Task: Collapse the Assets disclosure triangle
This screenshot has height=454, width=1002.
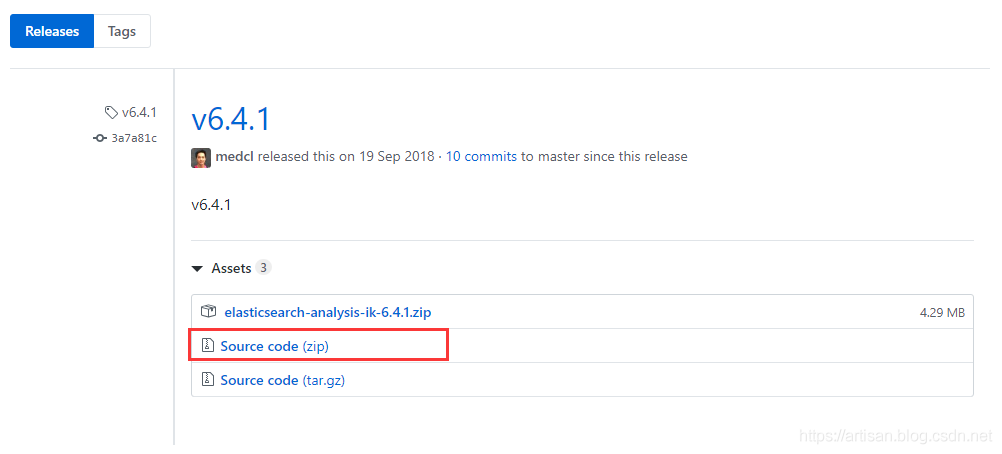Action: coord(196,269)
